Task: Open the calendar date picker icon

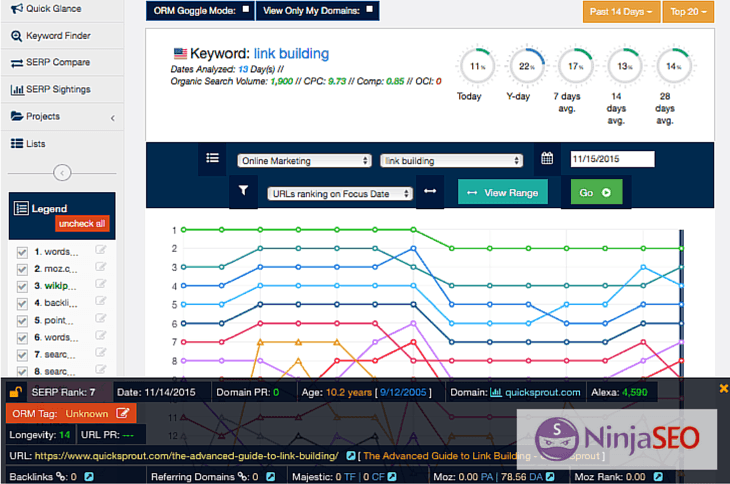Action: pos(547,158)
